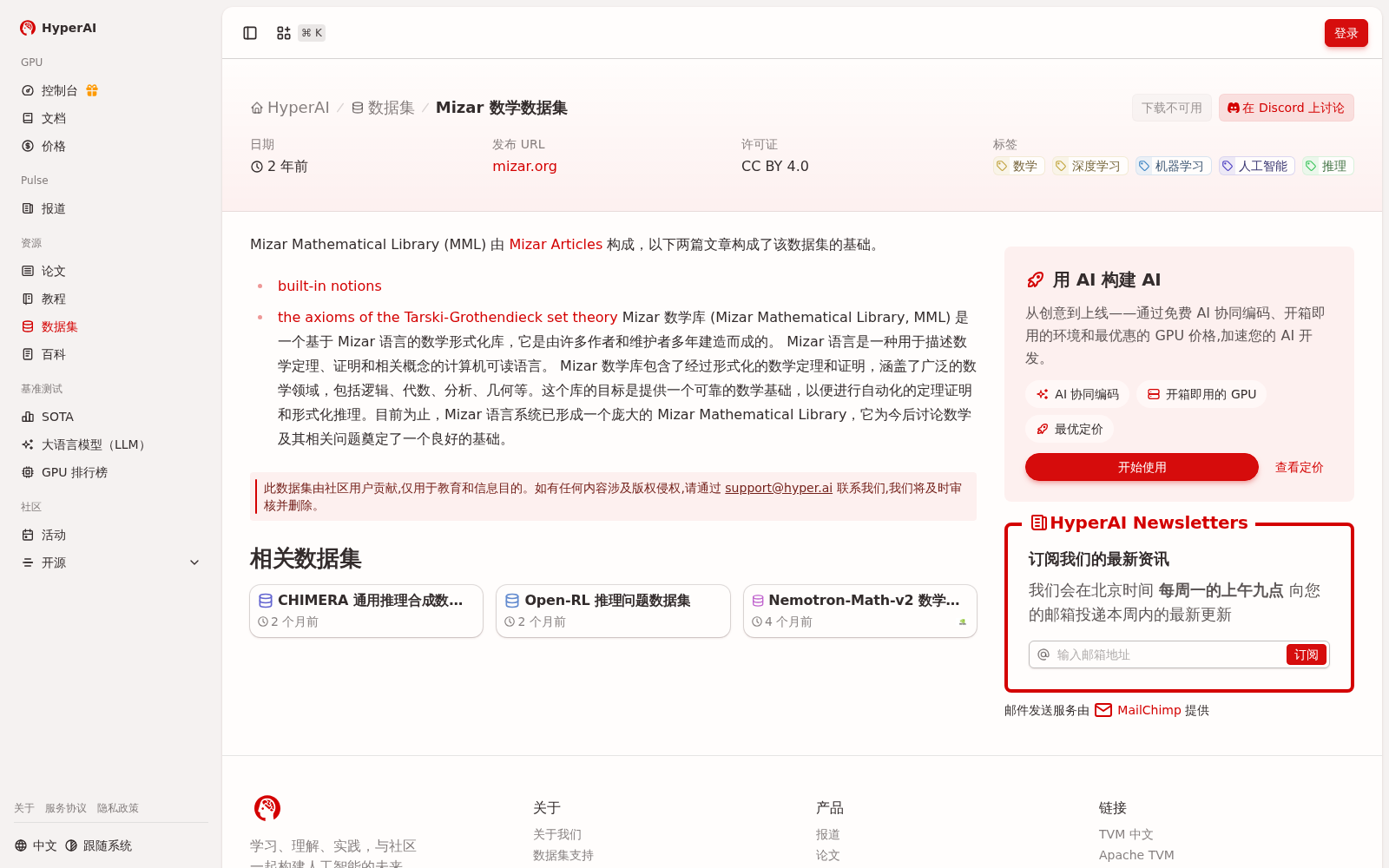Click the 登录 button

point(1346,33)
